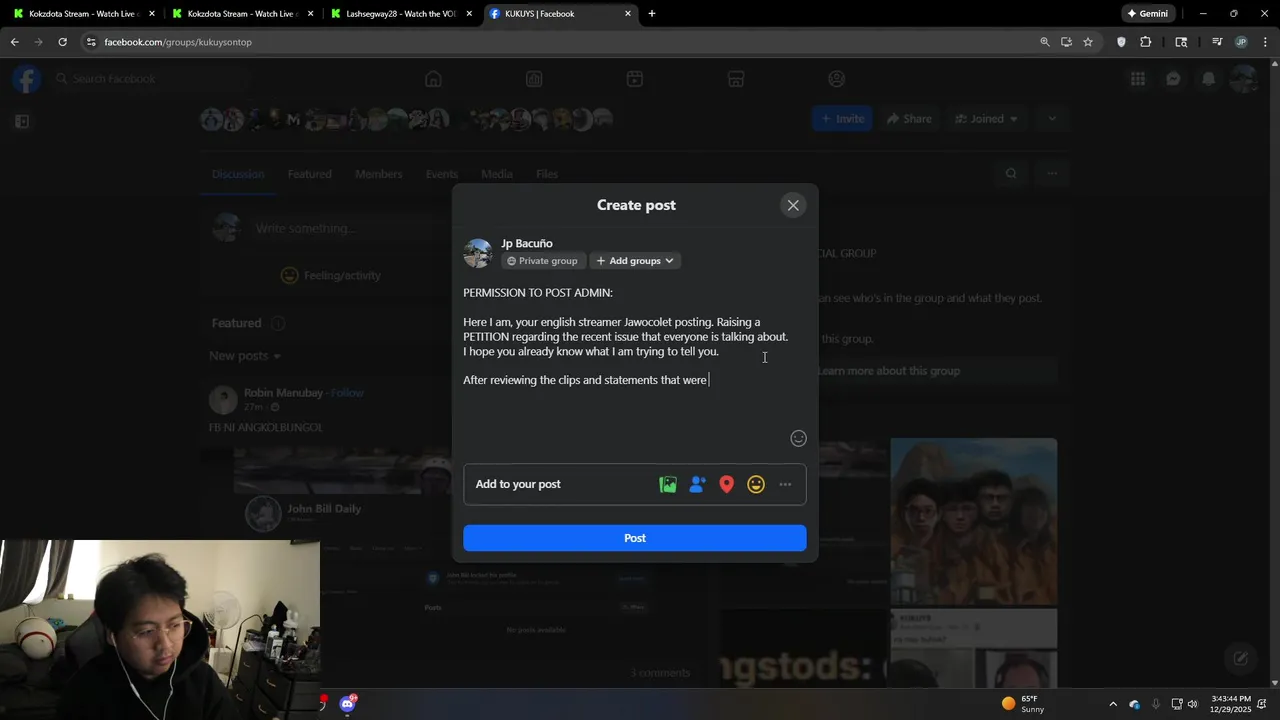This screenshot has height=720, width=1280.
Task: Click the group Share button
Action: click(x=909, y=119)
